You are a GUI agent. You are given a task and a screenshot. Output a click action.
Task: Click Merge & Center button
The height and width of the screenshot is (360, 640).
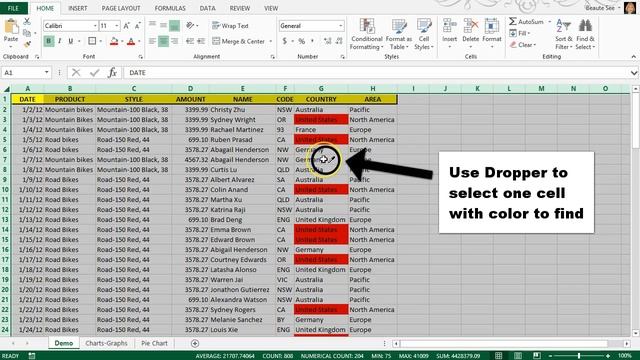pyautogui.click(x=238, y=41)
